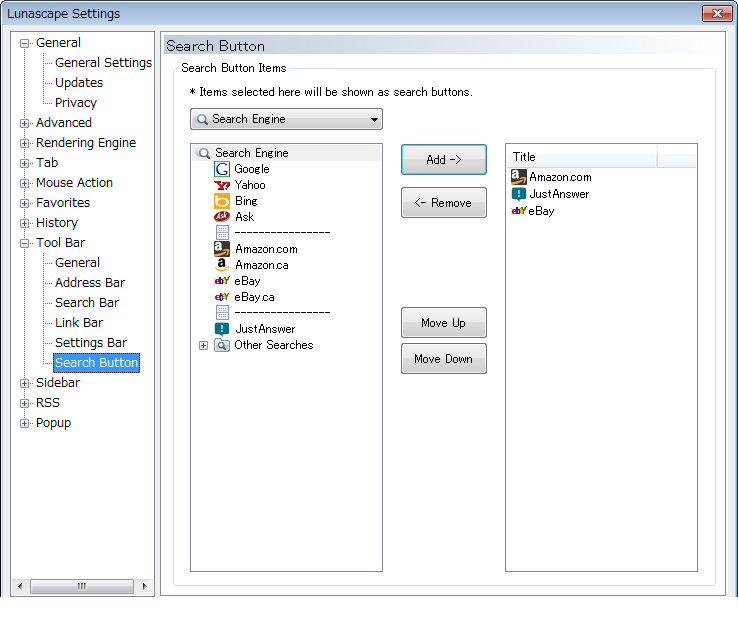
Task: Select "Amazon.ca" text in left list
Action: (x=262, y=265)
